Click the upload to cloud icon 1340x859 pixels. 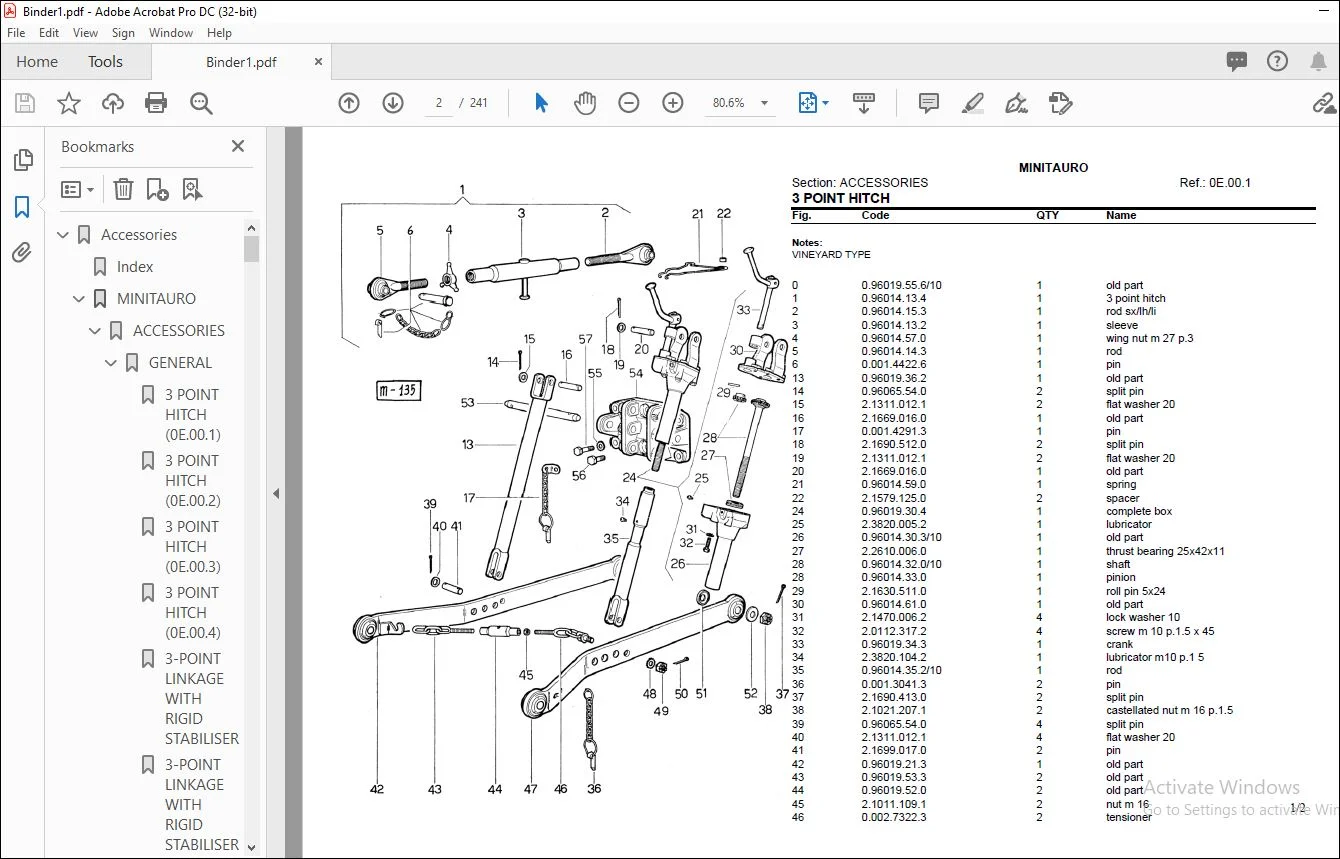point(113,103)
